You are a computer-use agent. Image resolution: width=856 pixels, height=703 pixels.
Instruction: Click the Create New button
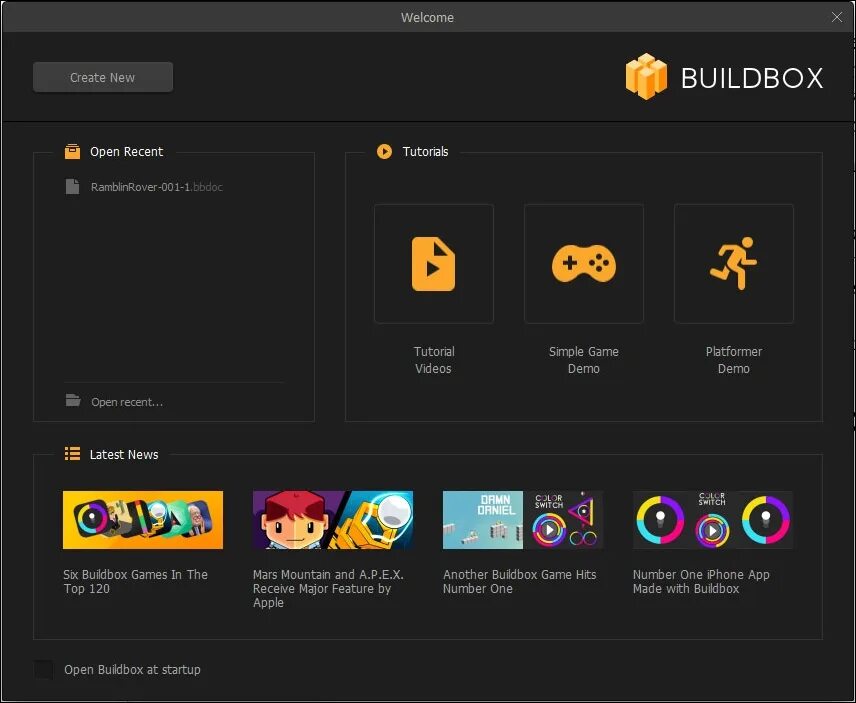point(103,77)
